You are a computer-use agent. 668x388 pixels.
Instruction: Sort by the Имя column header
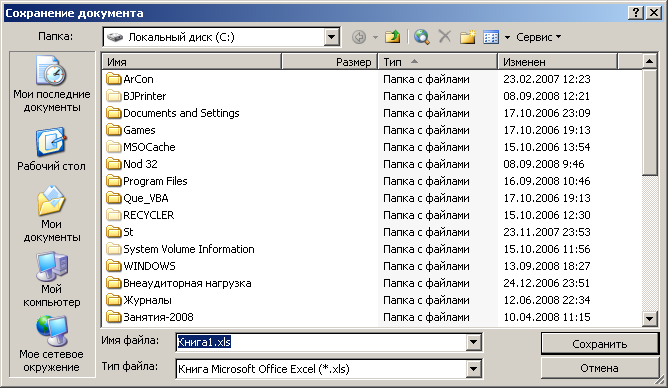[192, 62]
